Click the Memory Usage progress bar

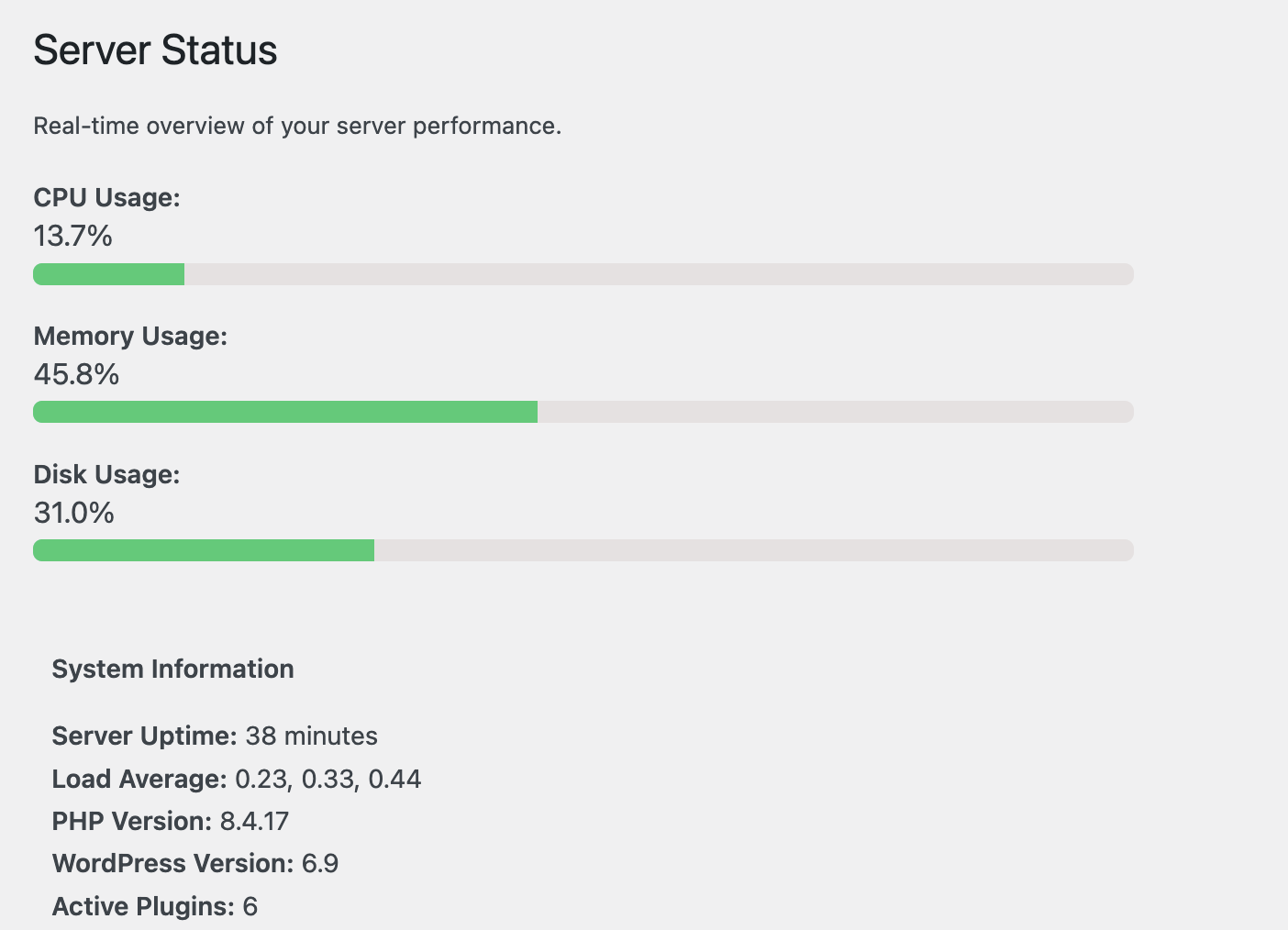[x=583, y=412]
